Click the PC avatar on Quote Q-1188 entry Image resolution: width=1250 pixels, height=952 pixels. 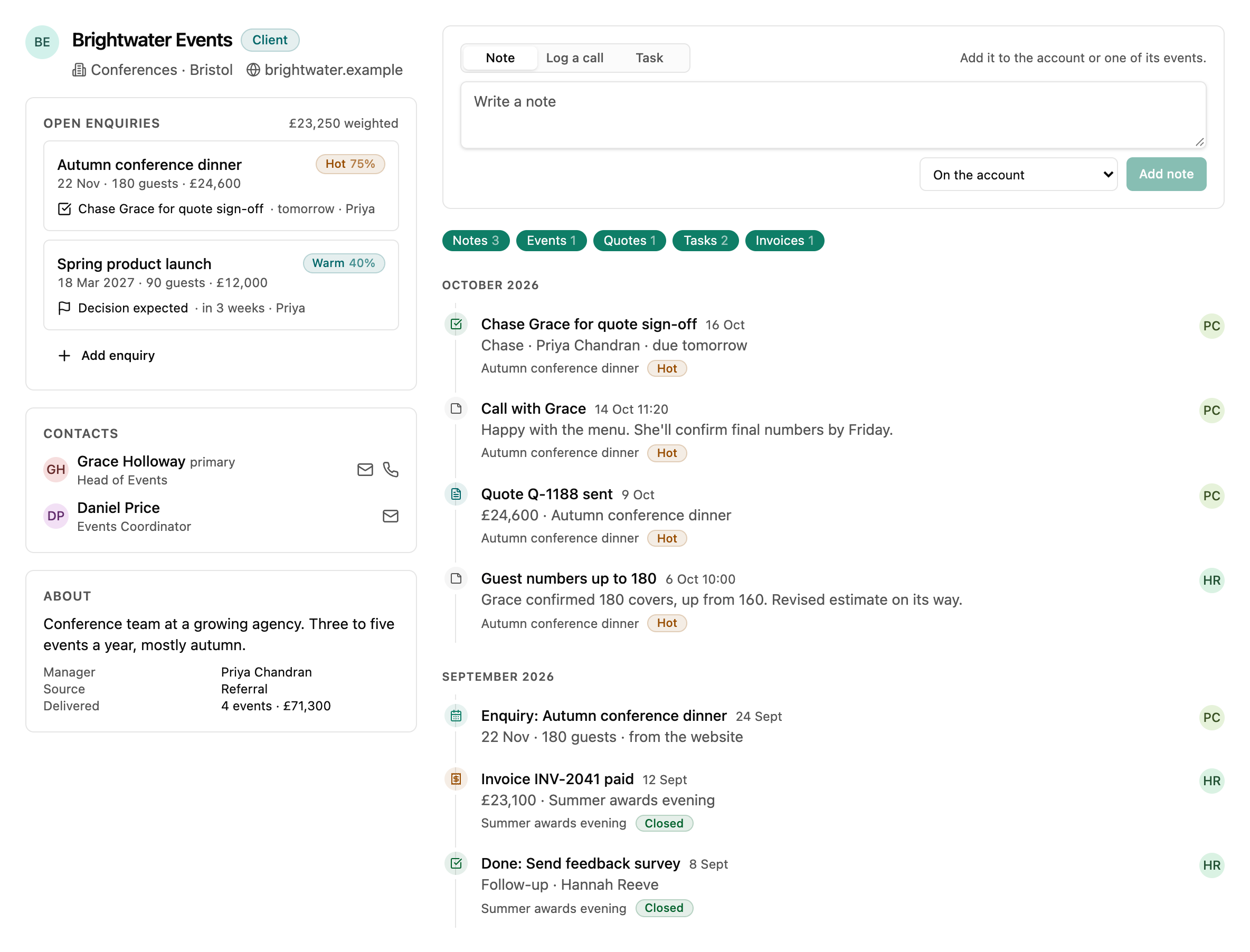[1211, 497]
